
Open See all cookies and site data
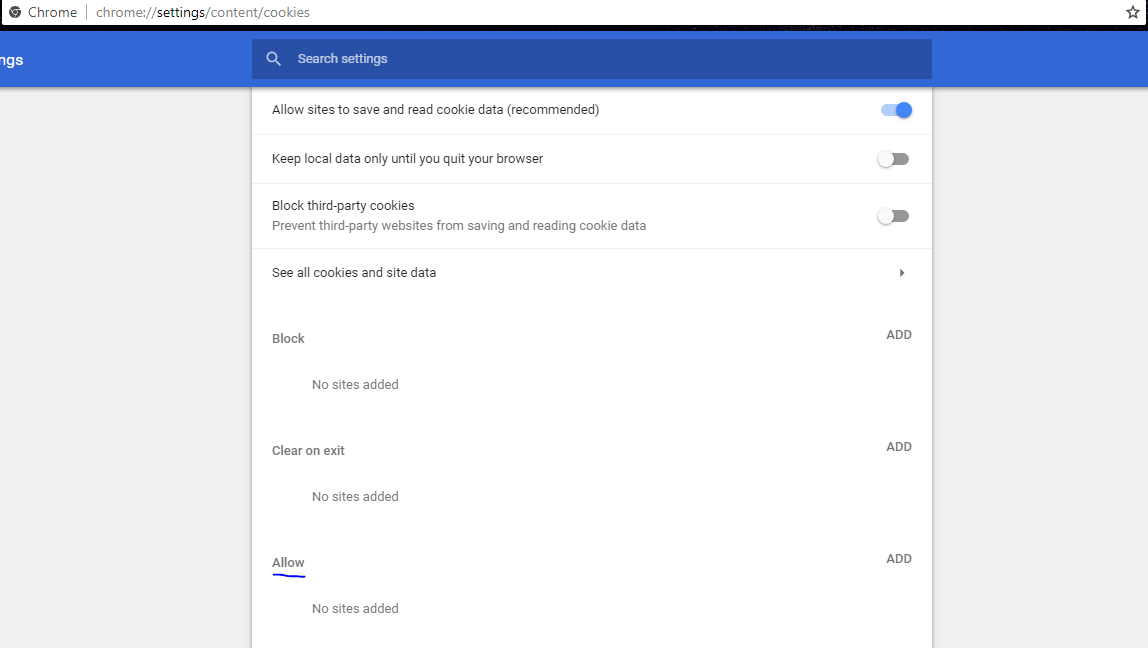pos(354,273)
